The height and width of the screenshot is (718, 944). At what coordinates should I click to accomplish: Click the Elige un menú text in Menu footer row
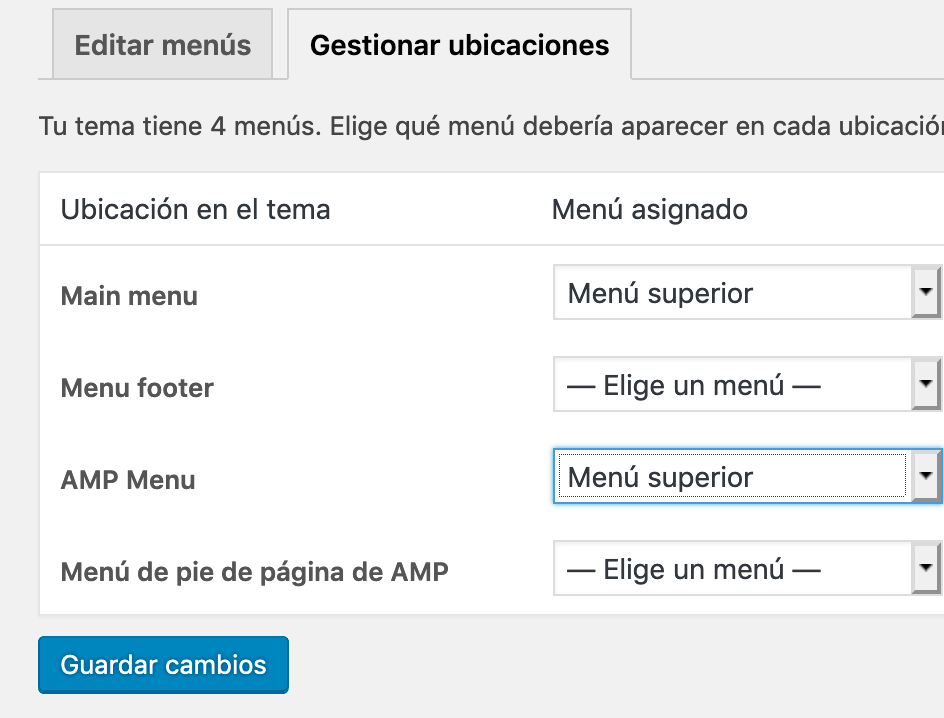(694, 385)
